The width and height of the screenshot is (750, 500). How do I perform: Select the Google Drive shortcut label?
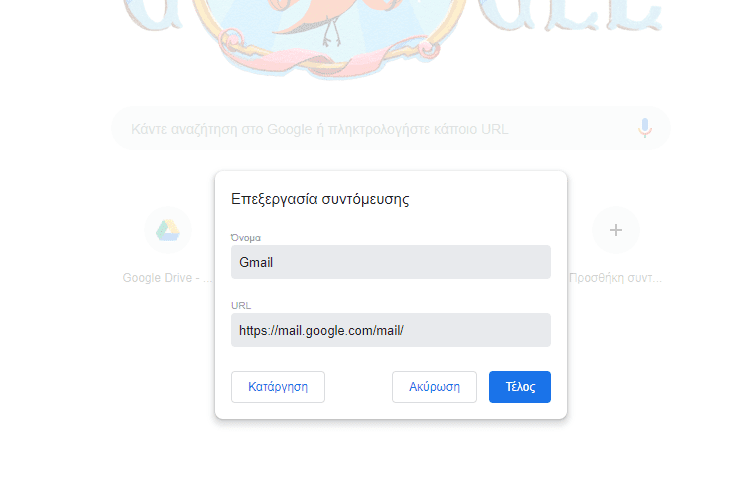pyautogui.click(x=167, y=278)
